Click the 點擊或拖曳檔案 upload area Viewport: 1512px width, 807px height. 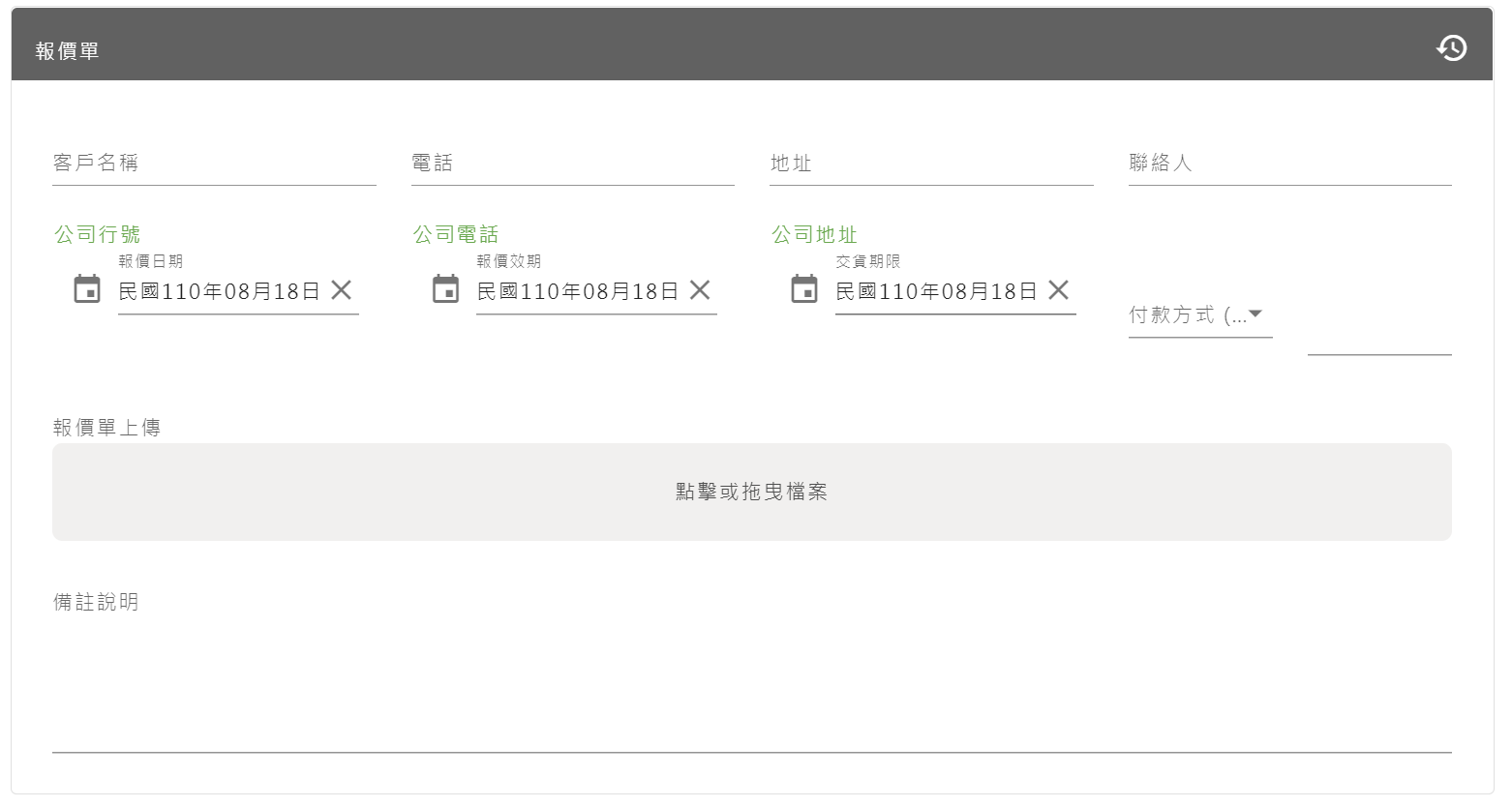(x=751, y=492)
